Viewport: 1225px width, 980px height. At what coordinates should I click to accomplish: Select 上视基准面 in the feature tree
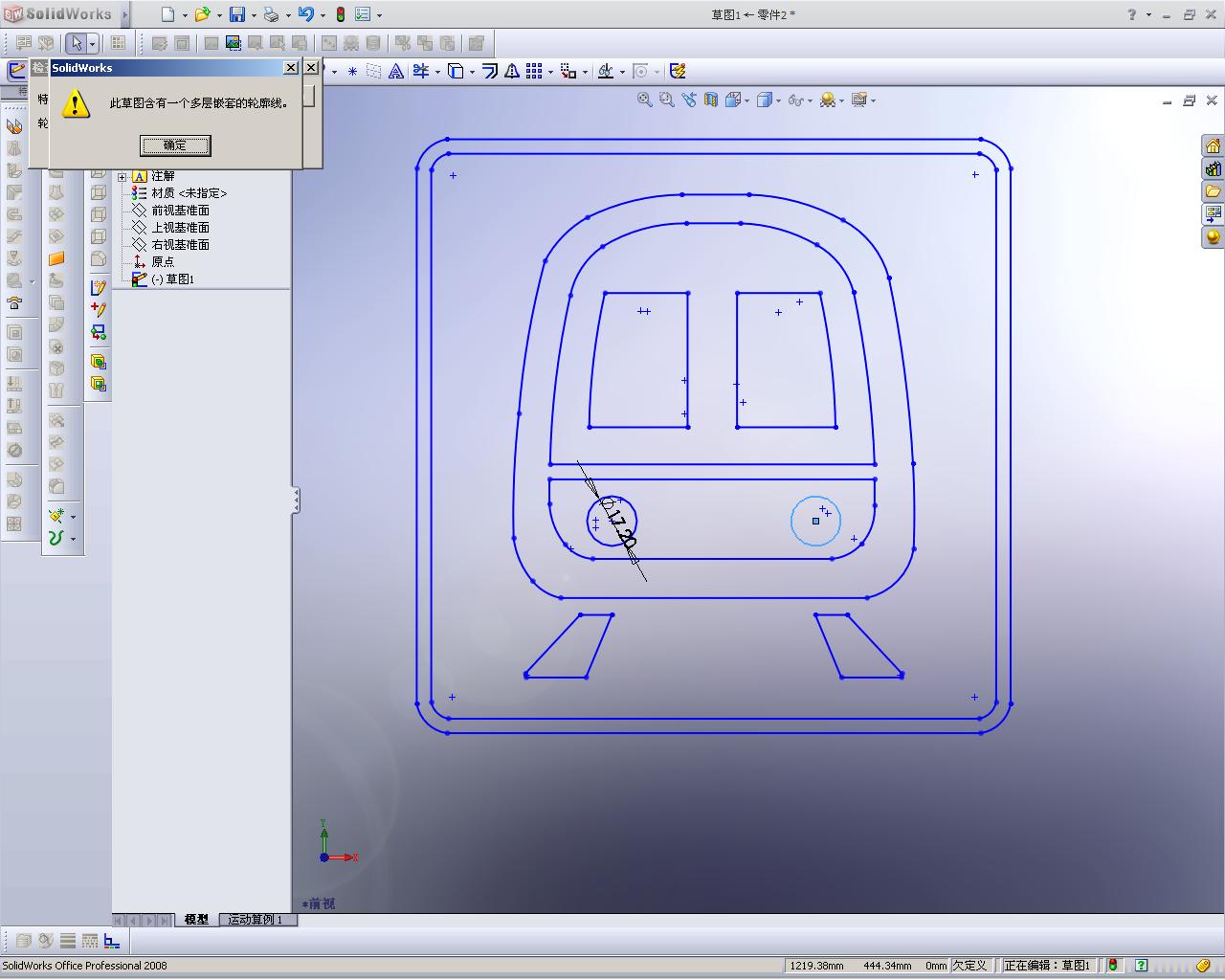tap(180, 228)
